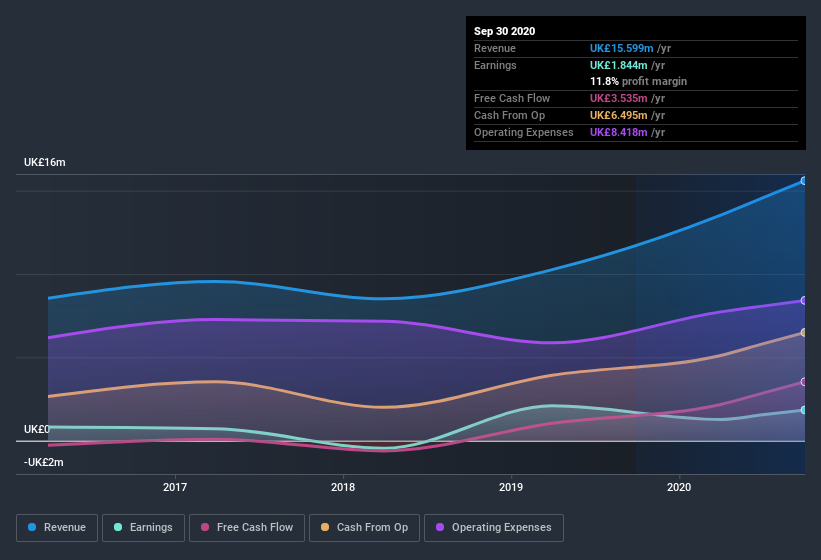Toggle the Operating Expenses legend button

[494, 528]
